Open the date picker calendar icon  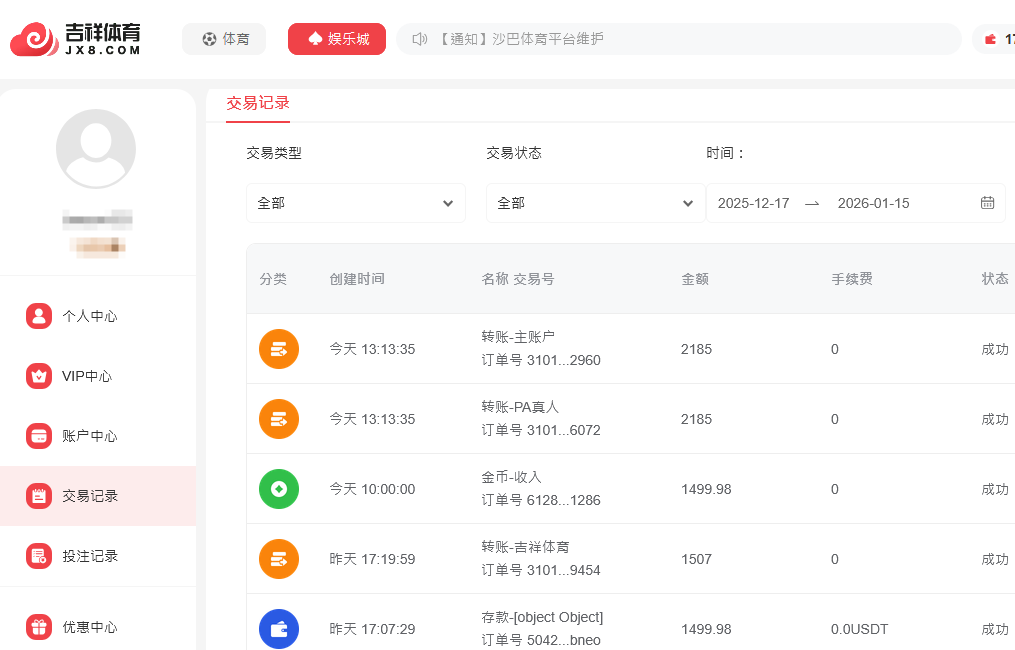click(x=987, y=203)
